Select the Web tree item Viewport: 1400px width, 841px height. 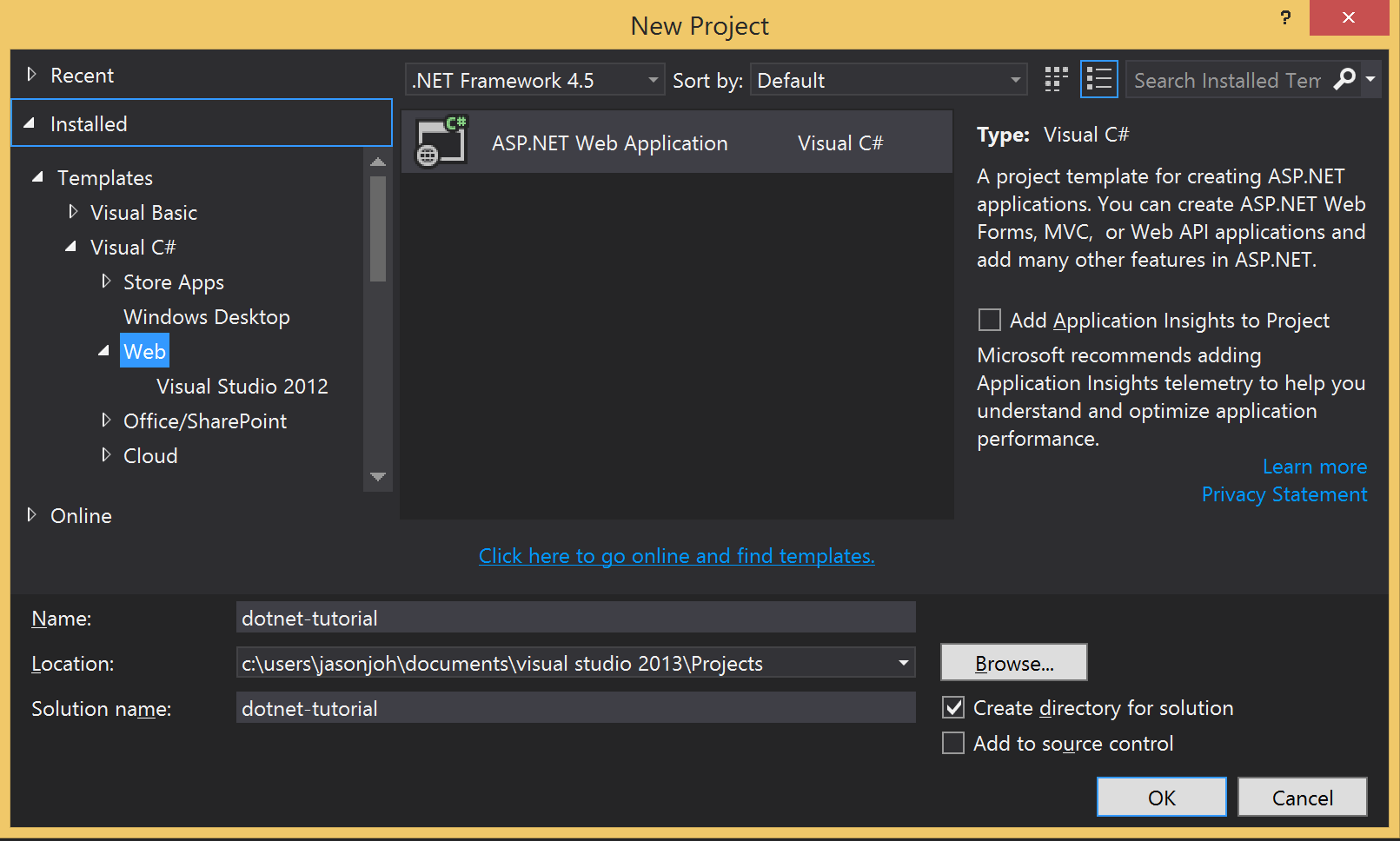click(x=144, y=351)
